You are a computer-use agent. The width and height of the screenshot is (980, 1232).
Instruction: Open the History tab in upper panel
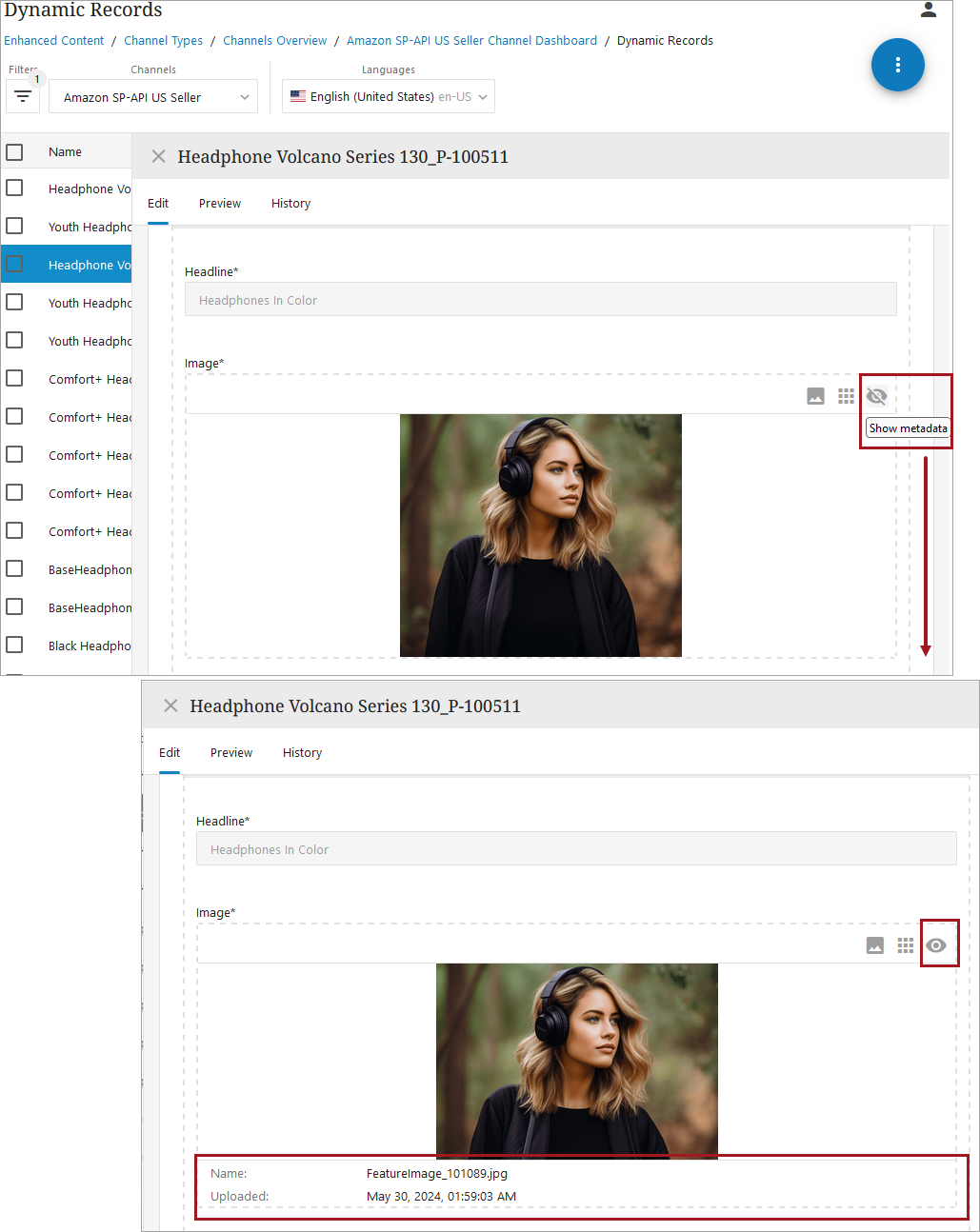290,204
